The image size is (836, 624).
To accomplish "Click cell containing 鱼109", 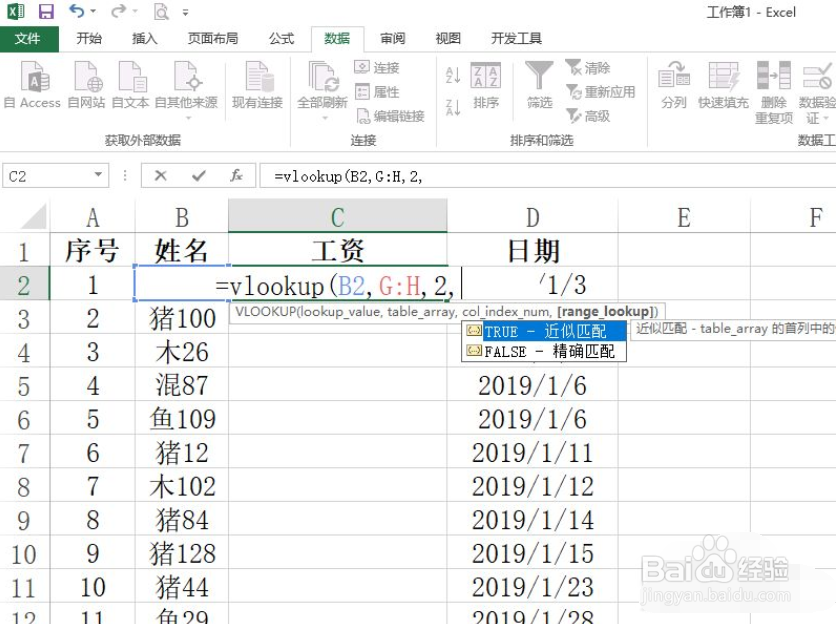I will click(182, 419).
